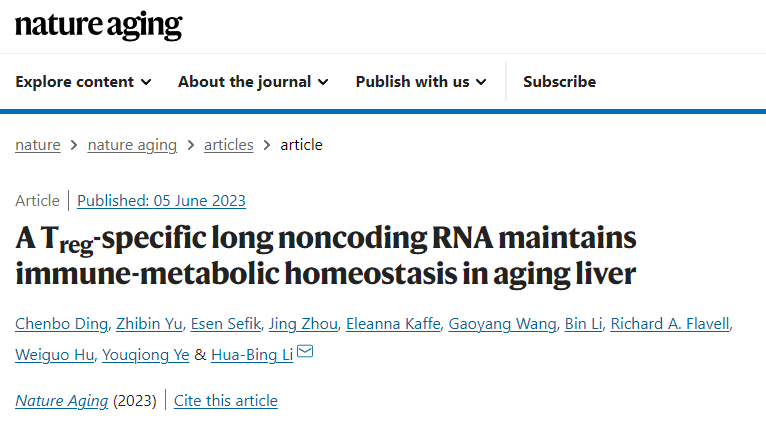
Task: Open Richard A. Flavell author link
Action: tap(670, 324)
